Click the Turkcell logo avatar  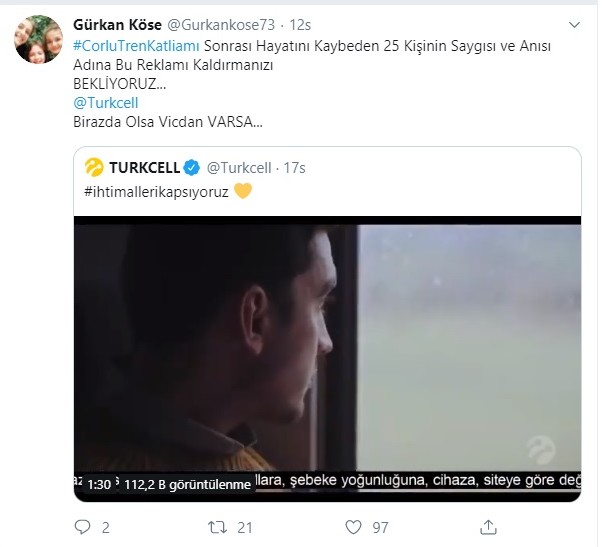pyautogui.click(x=94, y=167)
